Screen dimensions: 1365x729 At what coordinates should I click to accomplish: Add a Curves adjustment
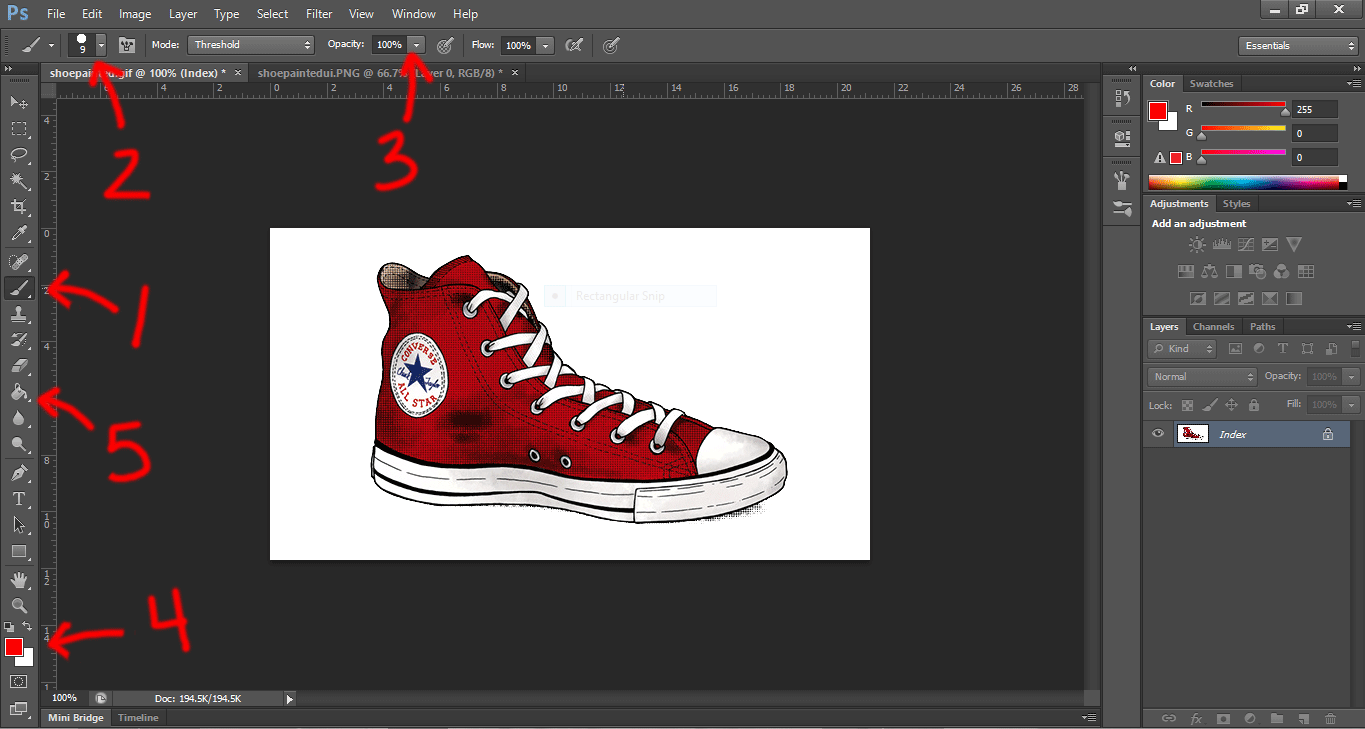[1245, 244]
